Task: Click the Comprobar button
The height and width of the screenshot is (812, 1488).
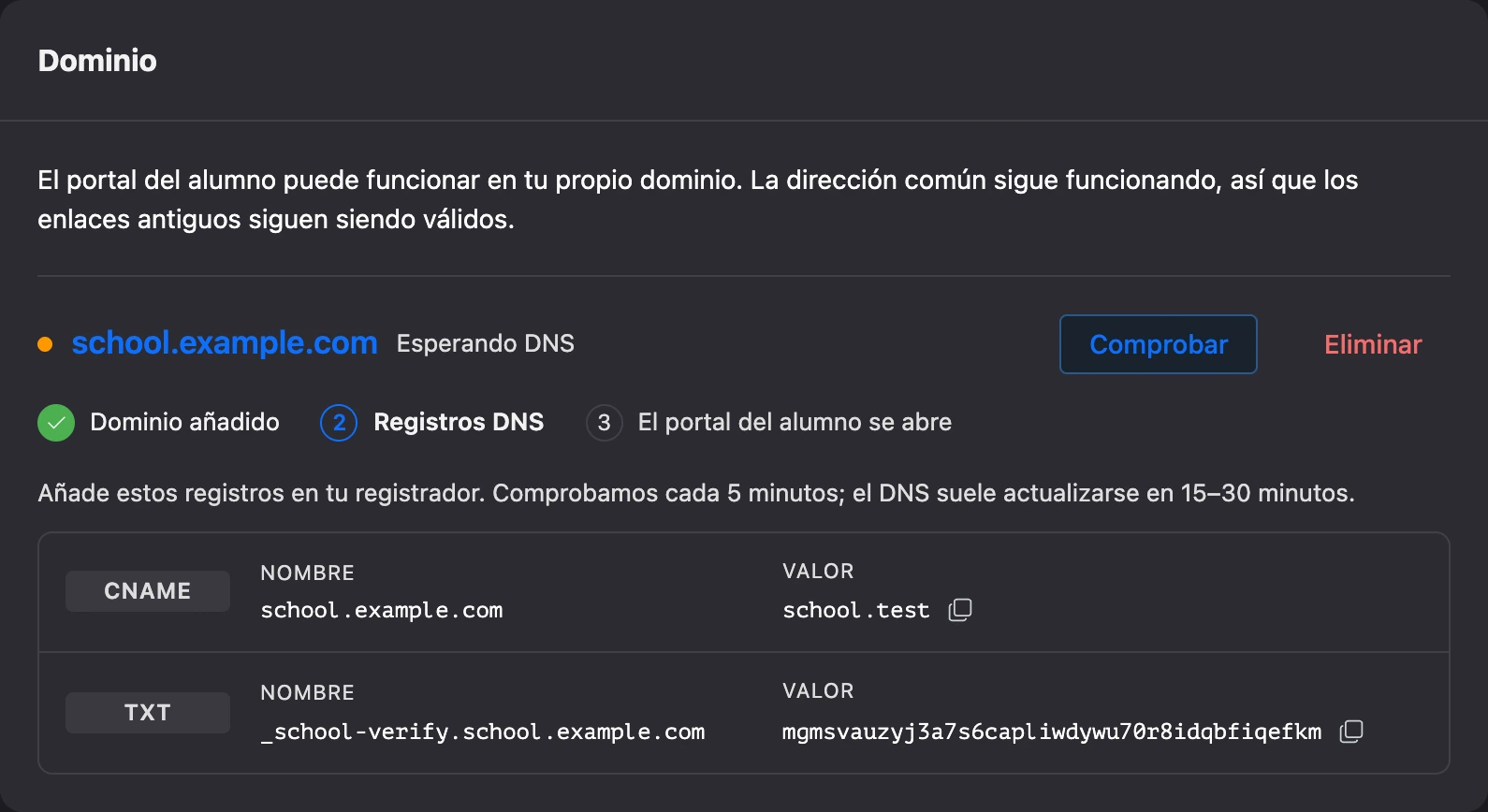Action: click(x=1159, y=344)
